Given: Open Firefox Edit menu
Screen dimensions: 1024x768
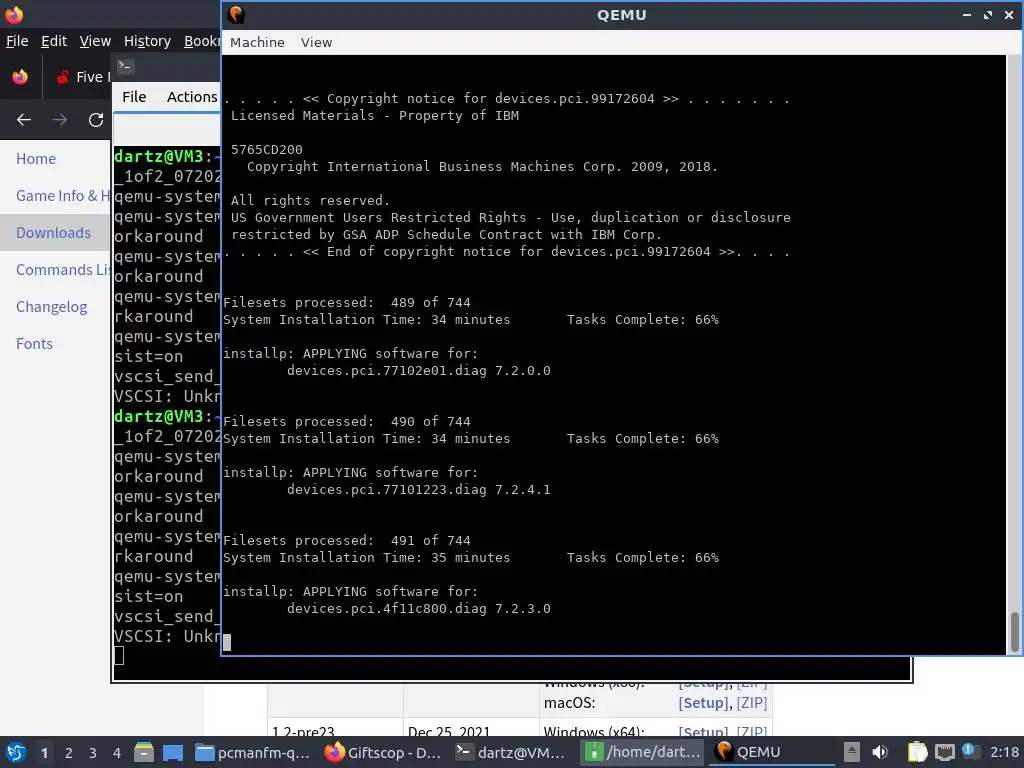Looking at the screenshot, I should click(54, 41).
